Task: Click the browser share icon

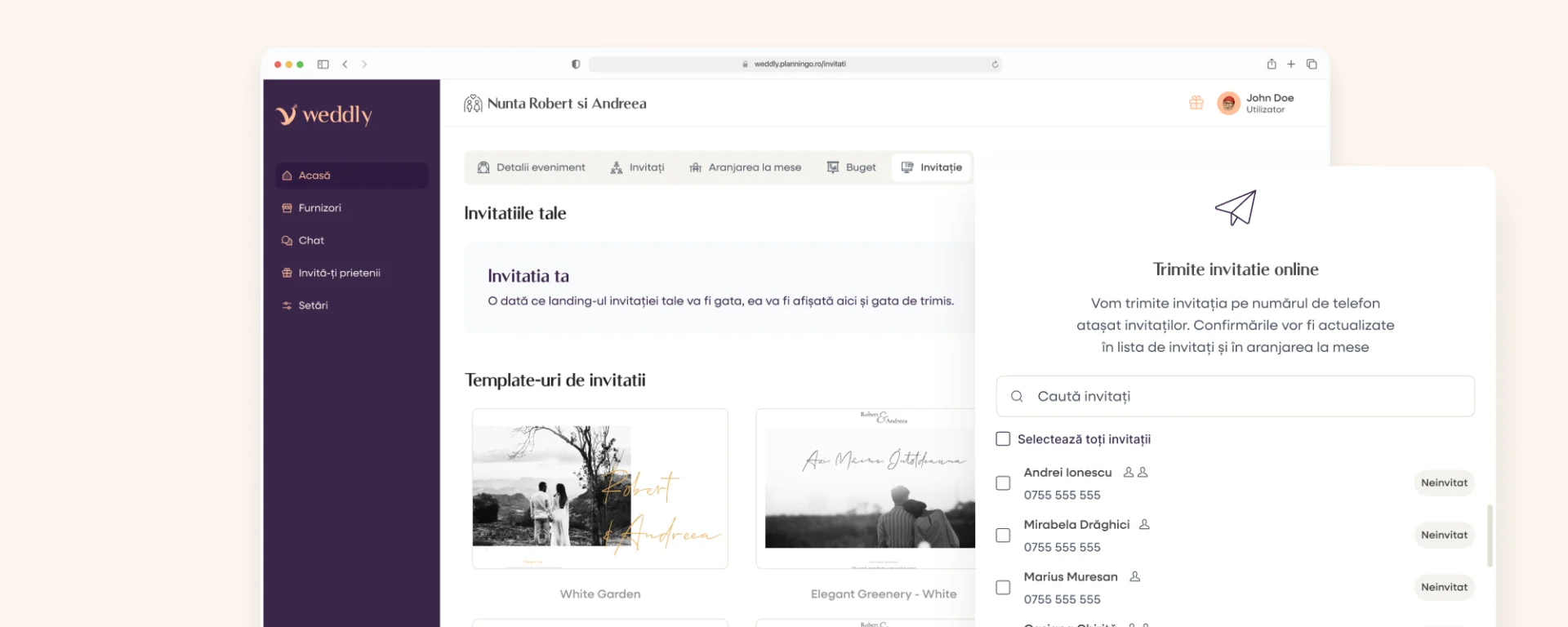Action: coord(1271,64)
